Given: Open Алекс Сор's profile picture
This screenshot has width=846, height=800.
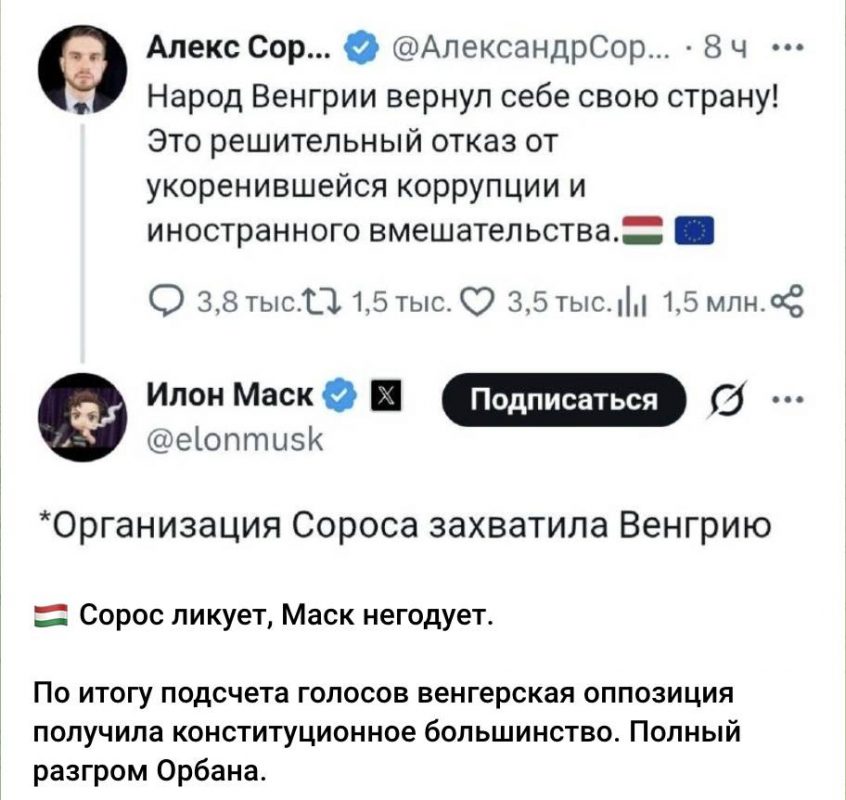Looking at the screenshot, I should click(x=81, y=71).
